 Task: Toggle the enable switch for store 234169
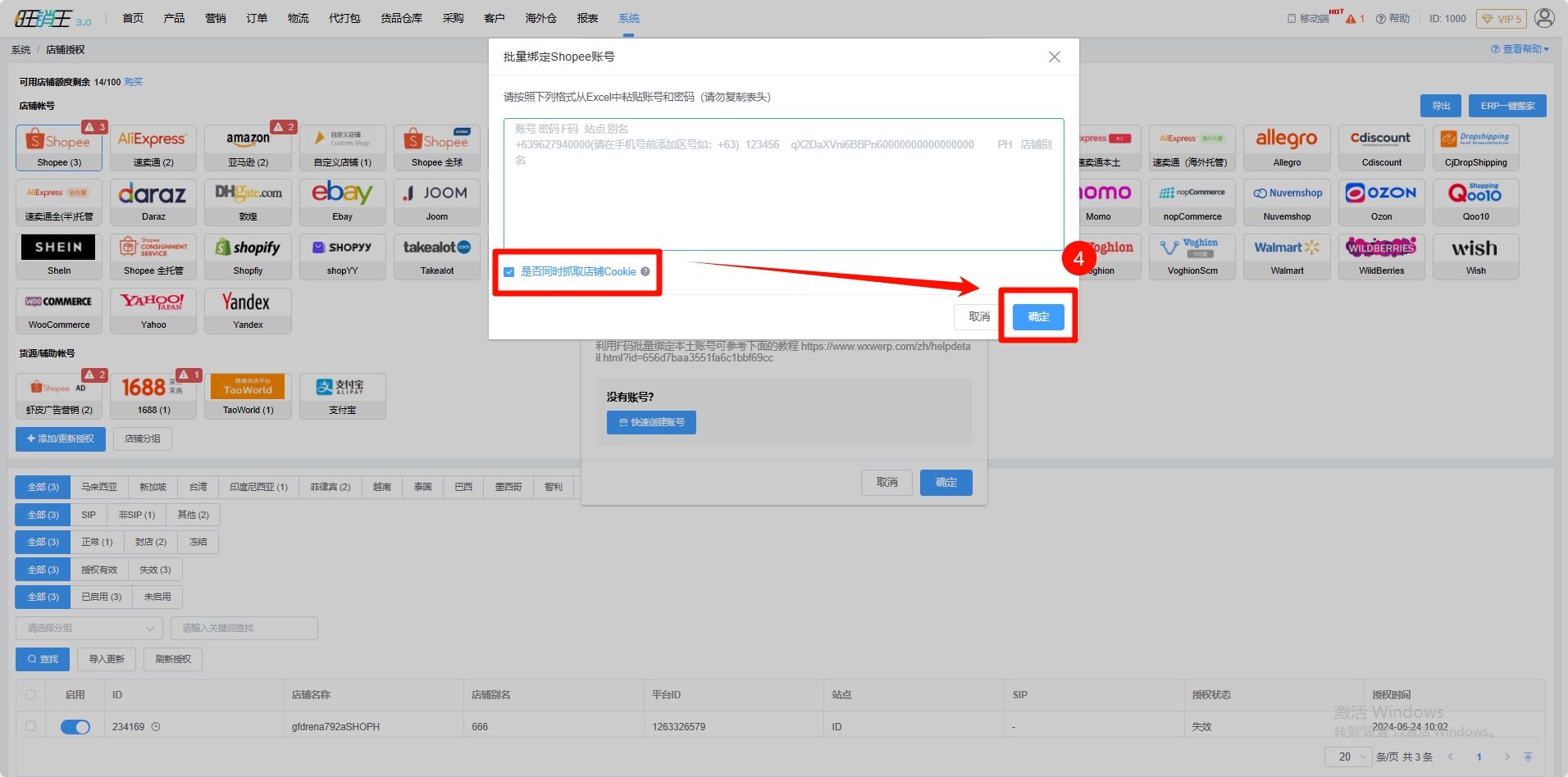click(x=75, y=727)
